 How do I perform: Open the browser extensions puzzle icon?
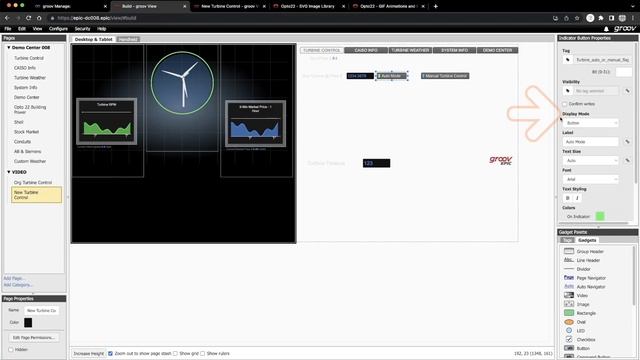[x=601, y=18]
